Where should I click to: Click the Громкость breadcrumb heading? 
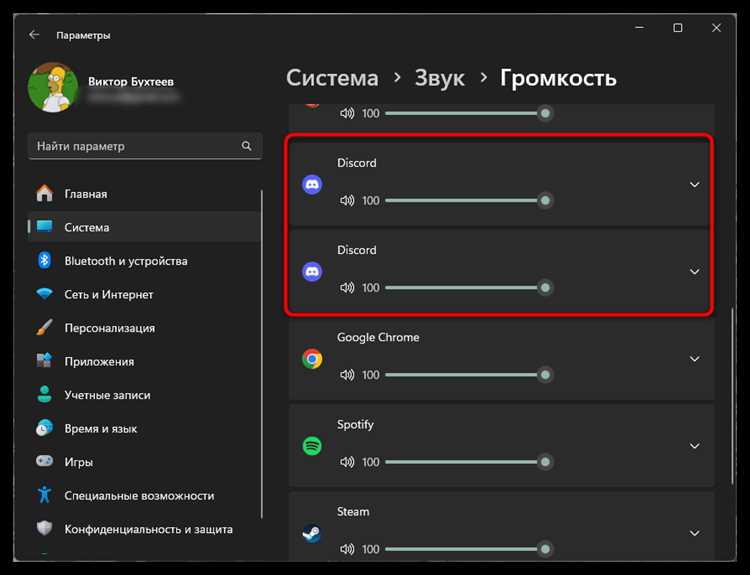tap(558, 78)
